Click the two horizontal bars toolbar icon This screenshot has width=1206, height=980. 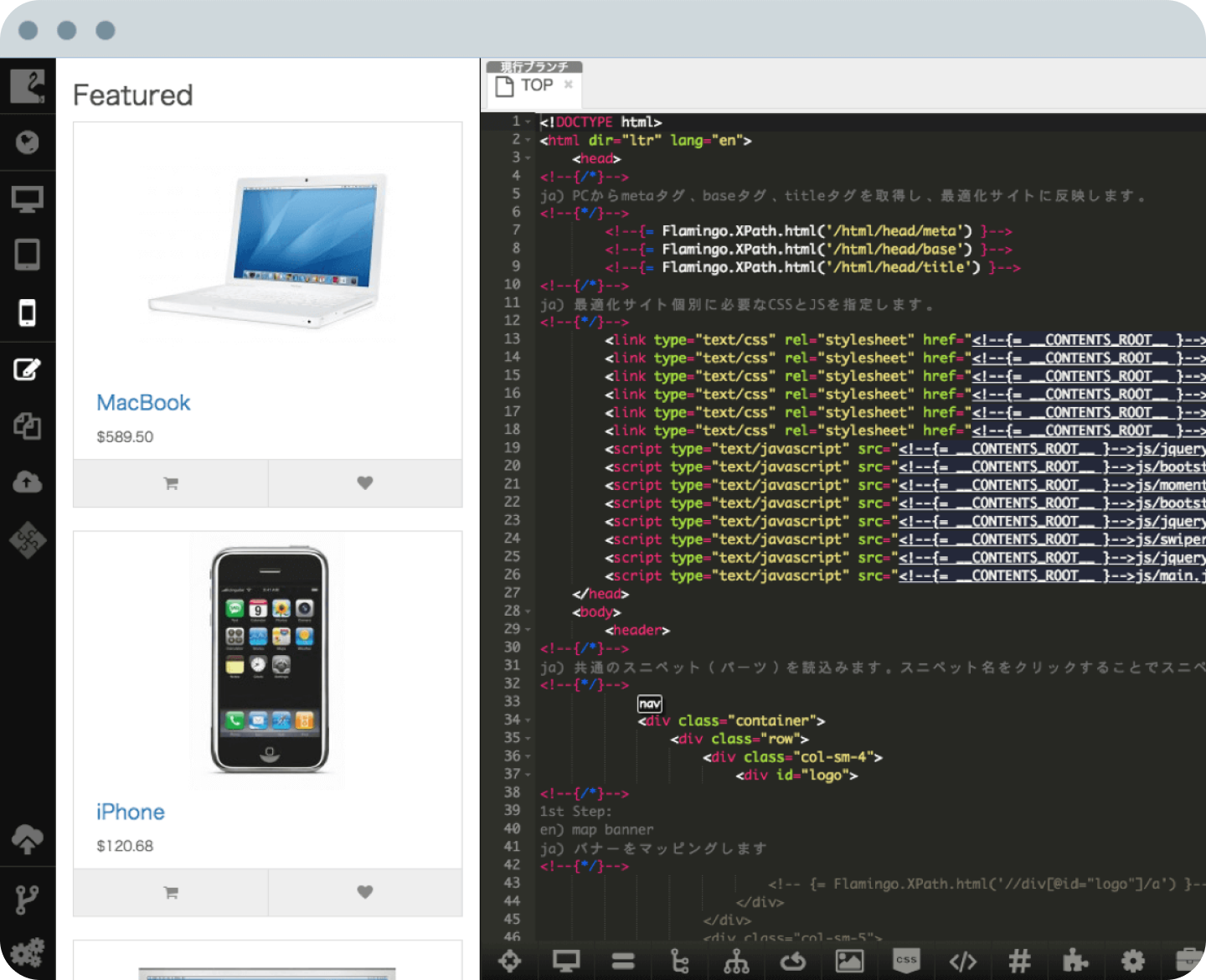623,961
